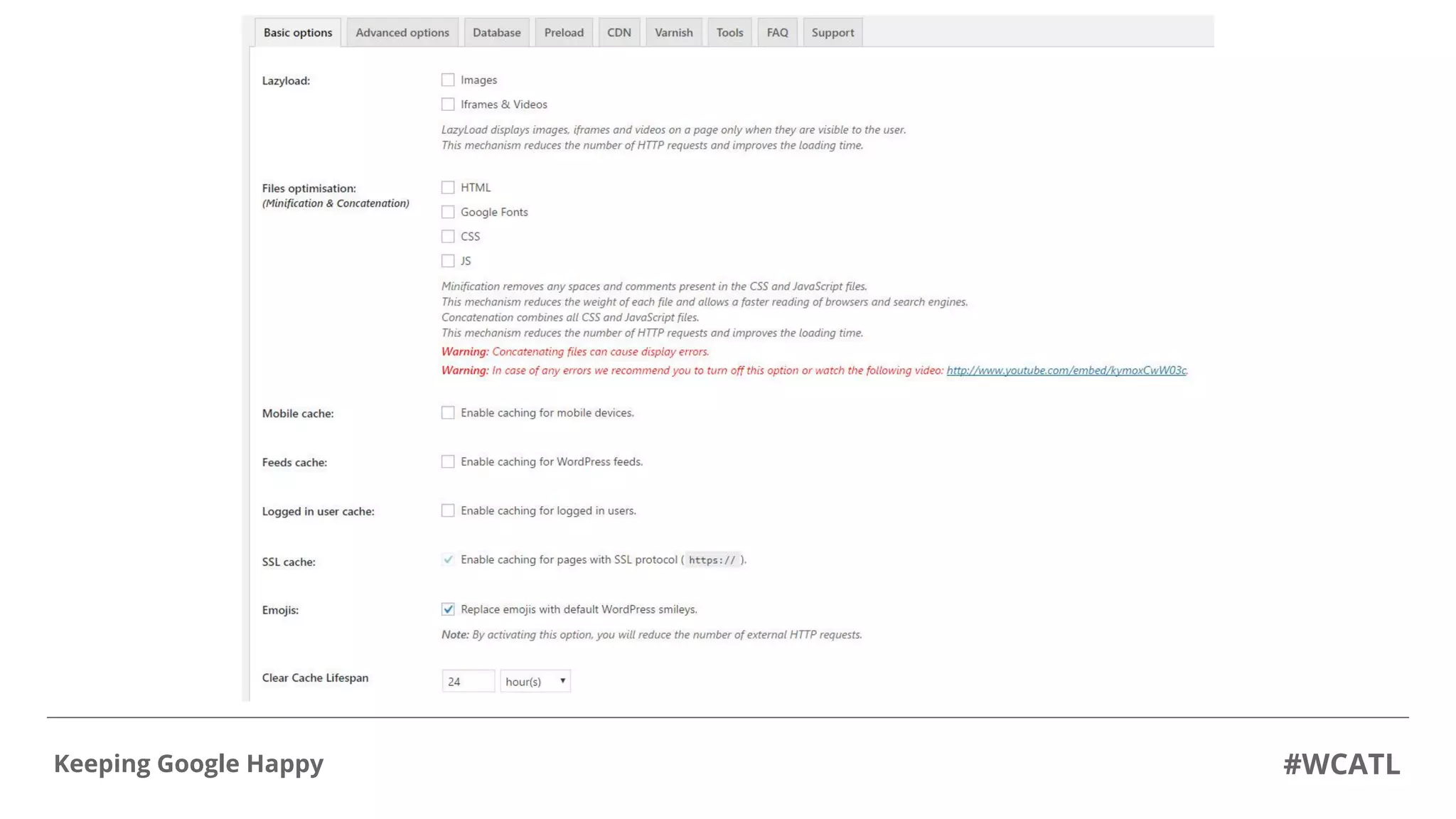Enable caching for WordPress feeds
This screenshot has height=819, width=1456.
pyautogui.click(x=448, y=462)
